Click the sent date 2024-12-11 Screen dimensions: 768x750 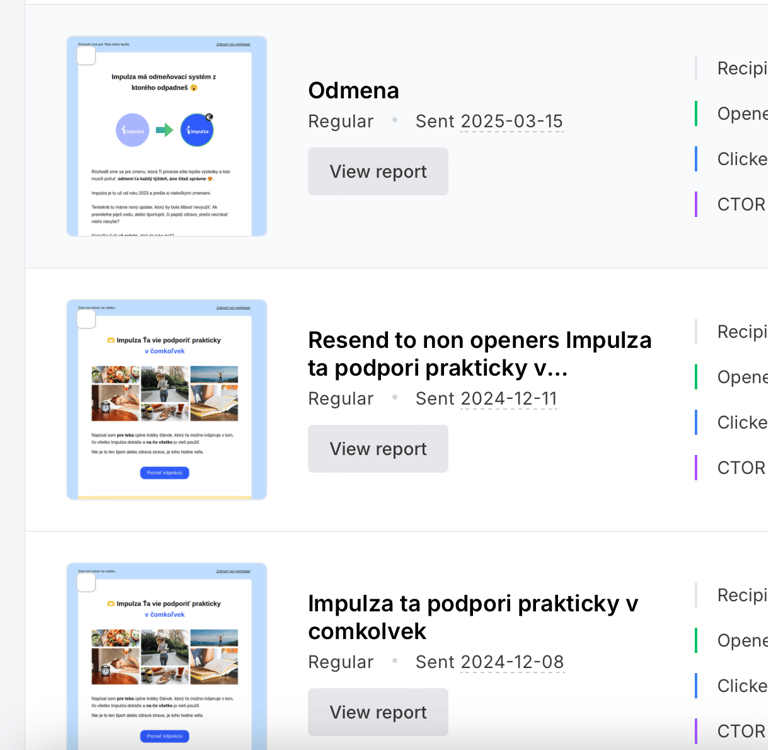tap(508, 399)
